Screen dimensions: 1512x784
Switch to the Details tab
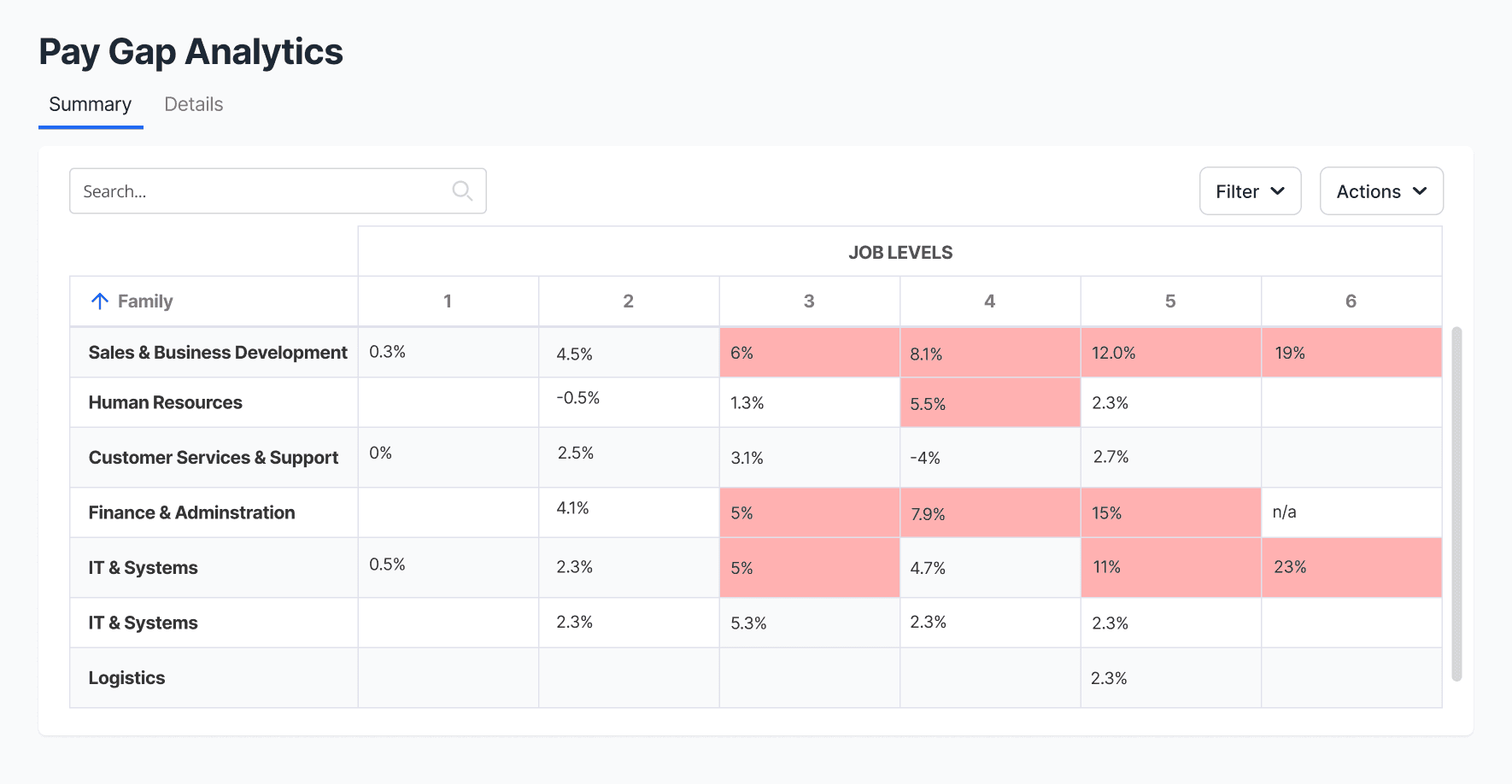(x=193, y=104)
